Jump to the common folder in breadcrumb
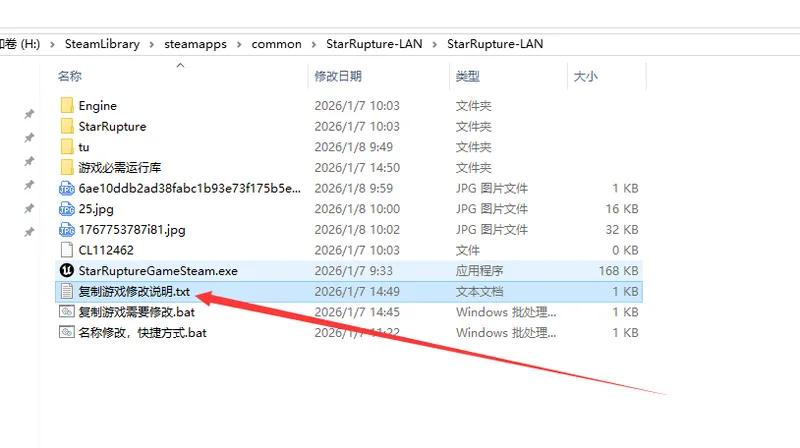This screenshot has height=448, width=800. (276, 44)
